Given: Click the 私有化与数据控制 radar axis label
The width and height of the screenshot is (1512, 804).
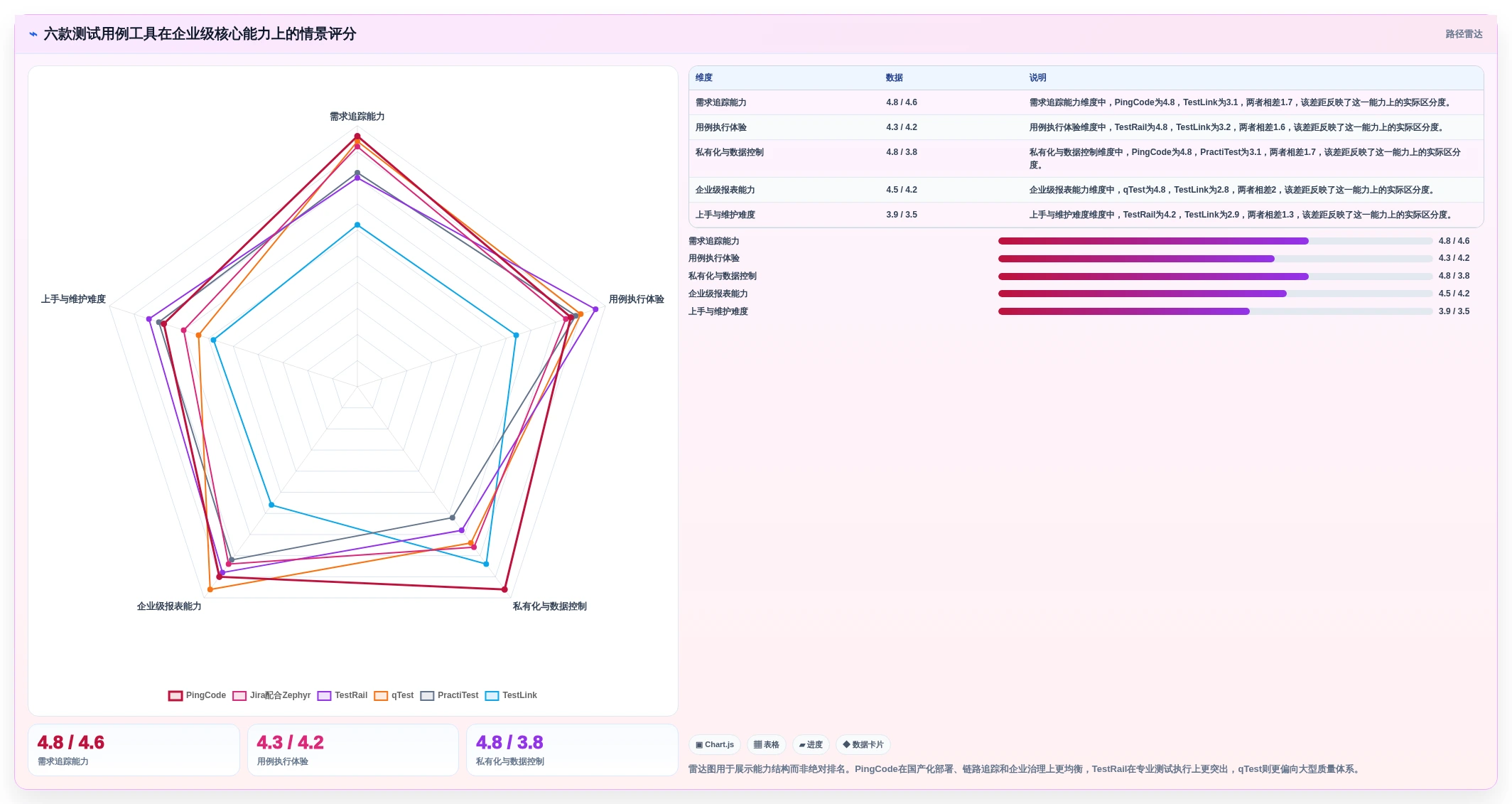Looking at the screenshot, I should click(550, 606).
